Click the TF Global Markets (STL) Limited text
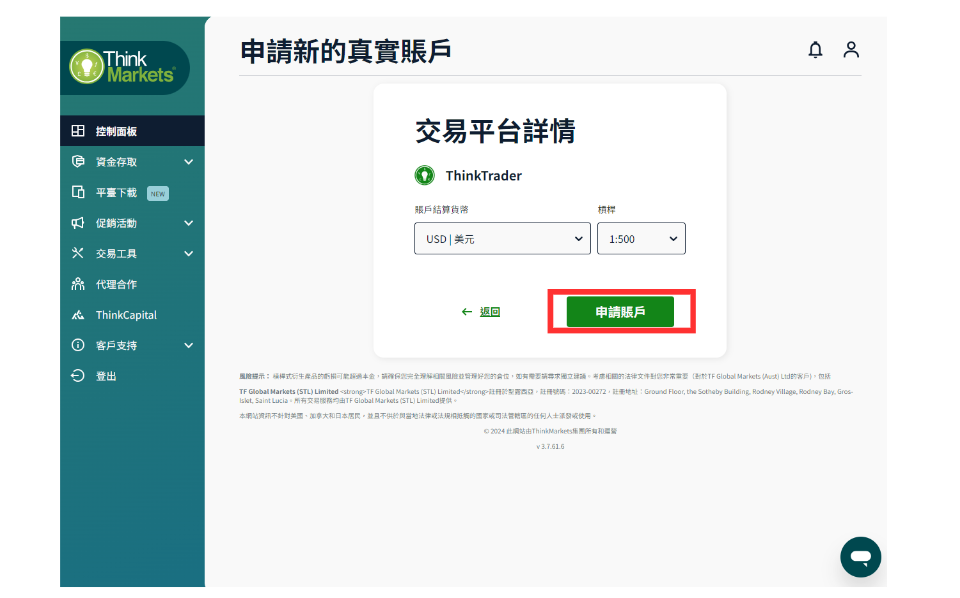The height and width of the screenshot is (598, 960). [x=288, y=392]
